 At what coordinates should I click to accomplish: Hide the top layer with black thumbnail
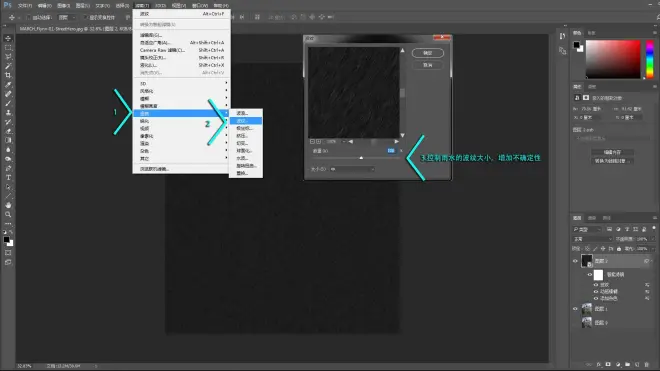click(x=575, y=261)
